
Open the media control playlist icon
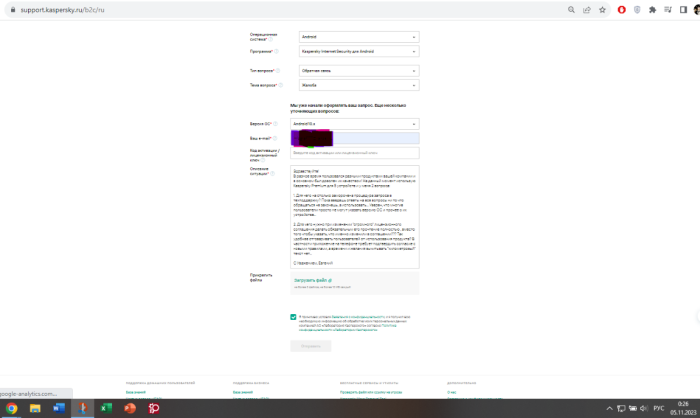668,10
